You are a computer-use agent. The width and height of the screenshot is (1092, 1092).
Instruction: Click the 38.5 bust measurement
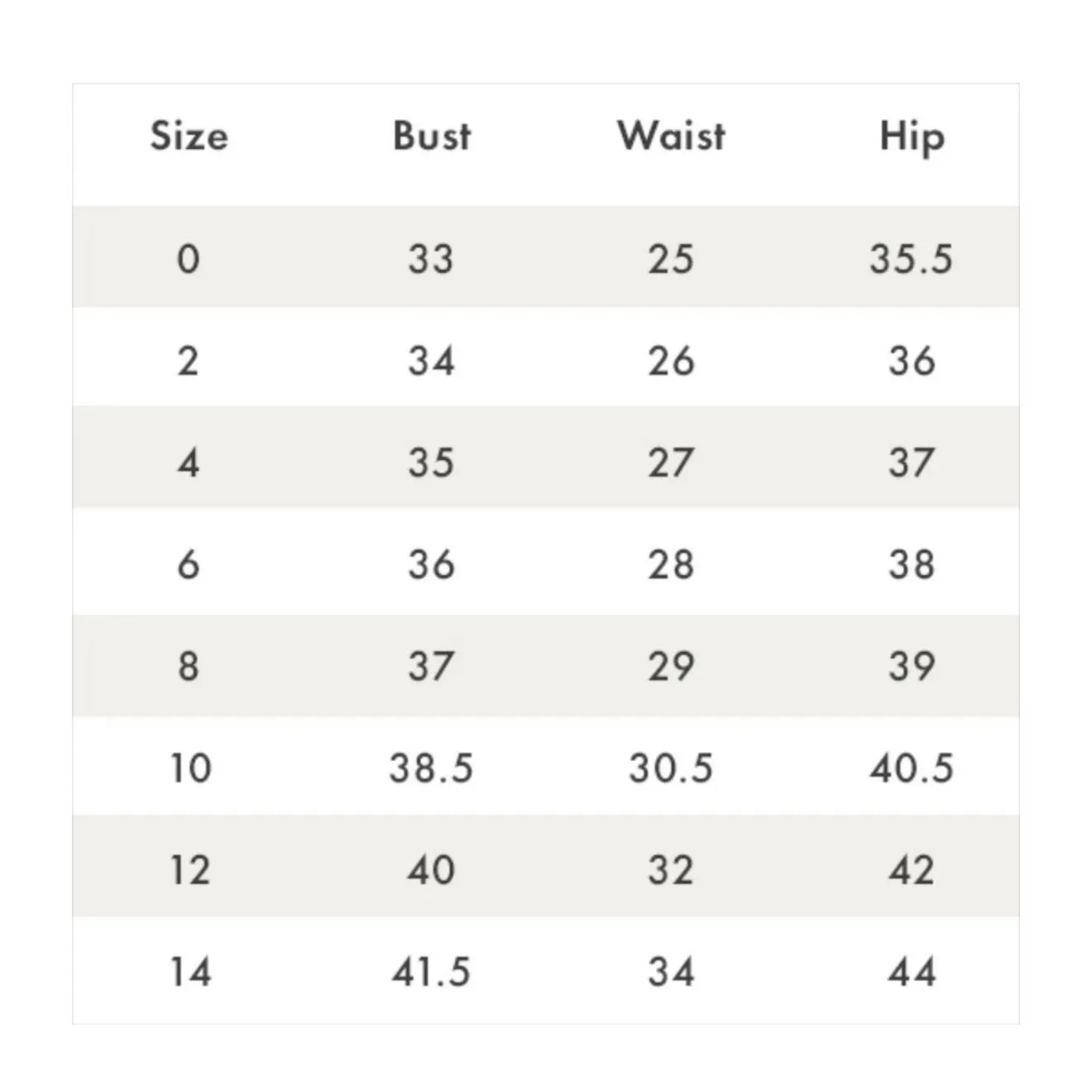(x=431, y=768)
